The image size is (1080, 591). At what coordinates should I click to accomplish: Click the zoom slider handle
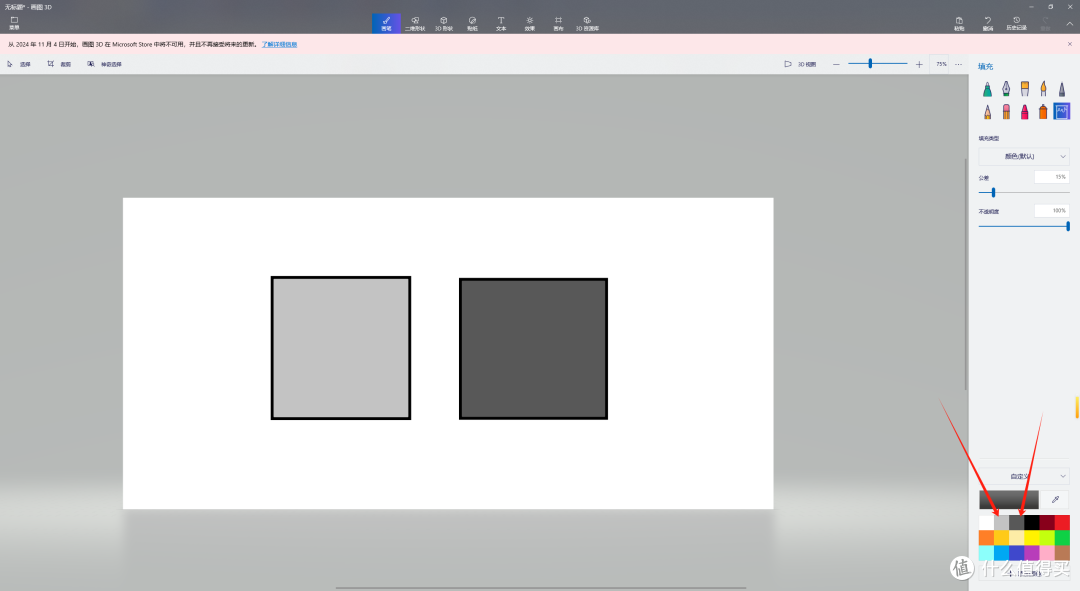pyautogui.click(x=870, y=63)
